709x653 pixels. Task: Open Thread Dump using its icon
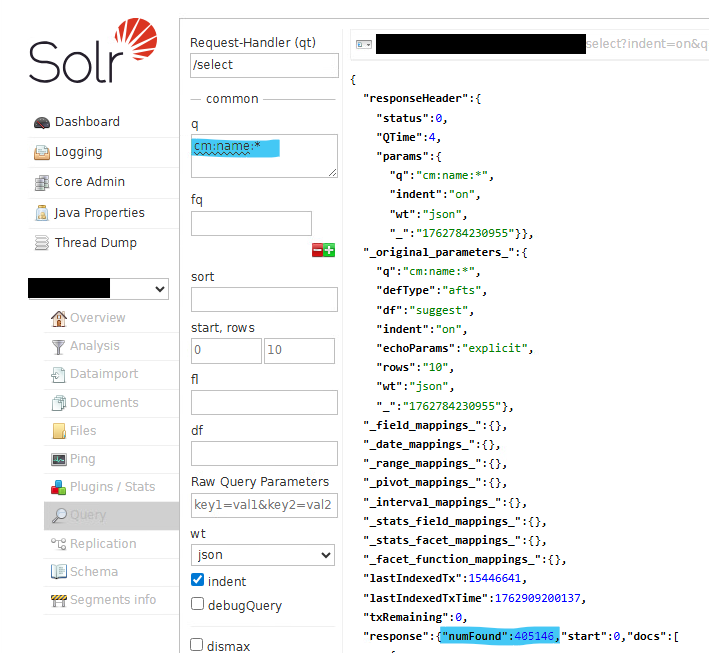pos(41,243)
